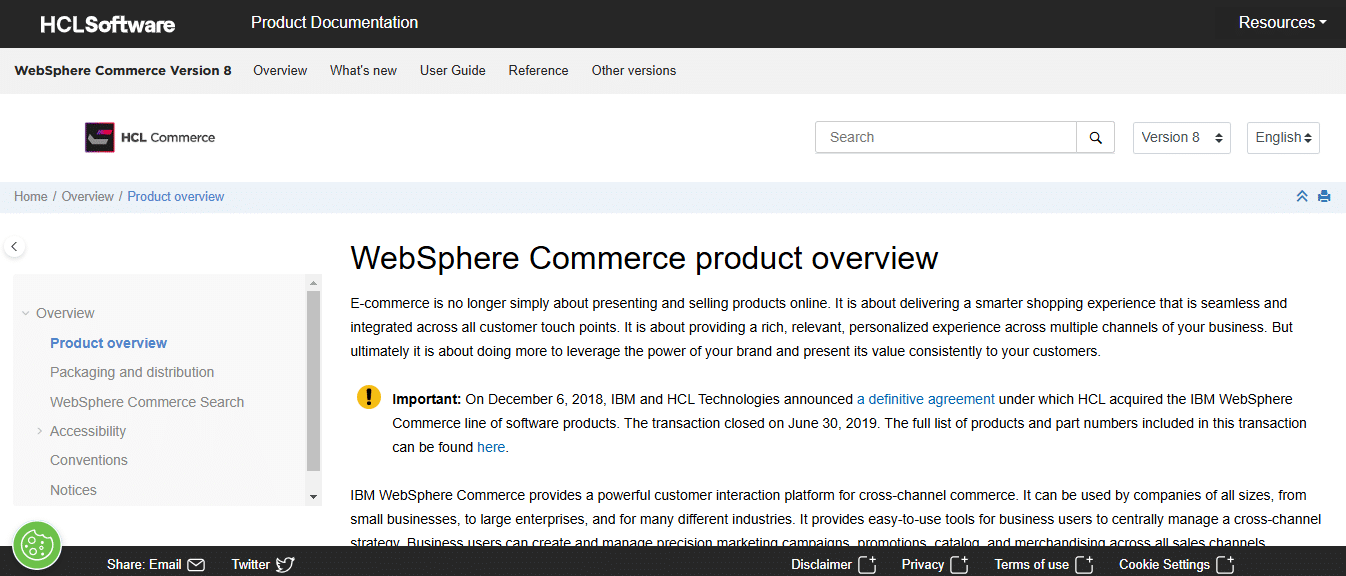The image size is (1346, 576).
Task: Collapse the Overview tree node
Action: [25, 313]
